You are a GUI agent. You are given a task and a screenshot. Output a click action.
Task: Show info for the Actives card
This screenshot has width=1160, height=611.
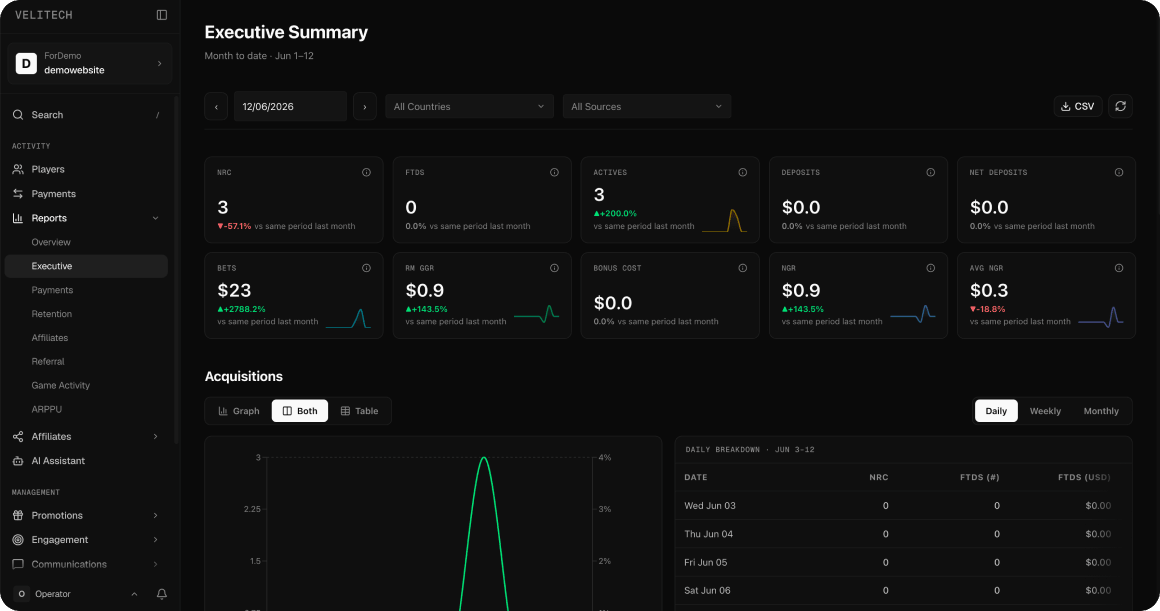[742, 172]
